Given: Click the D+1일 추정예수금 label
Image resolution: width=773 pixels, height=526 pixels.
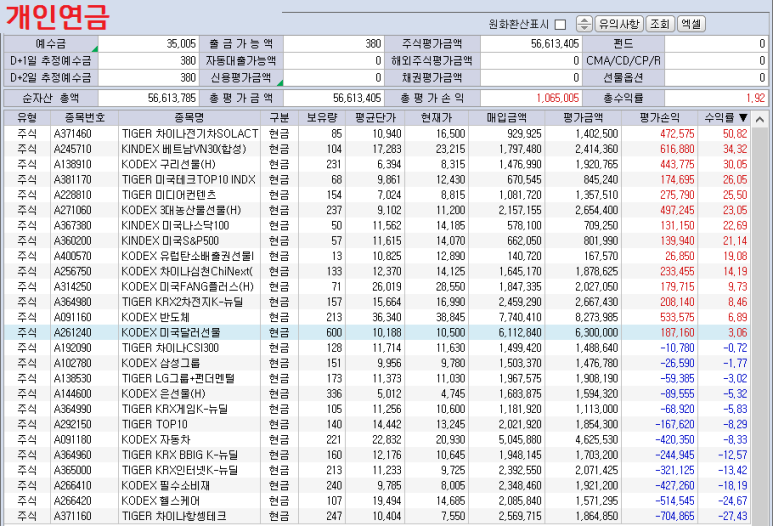Looking at the screenshot, I should (51, 61).
